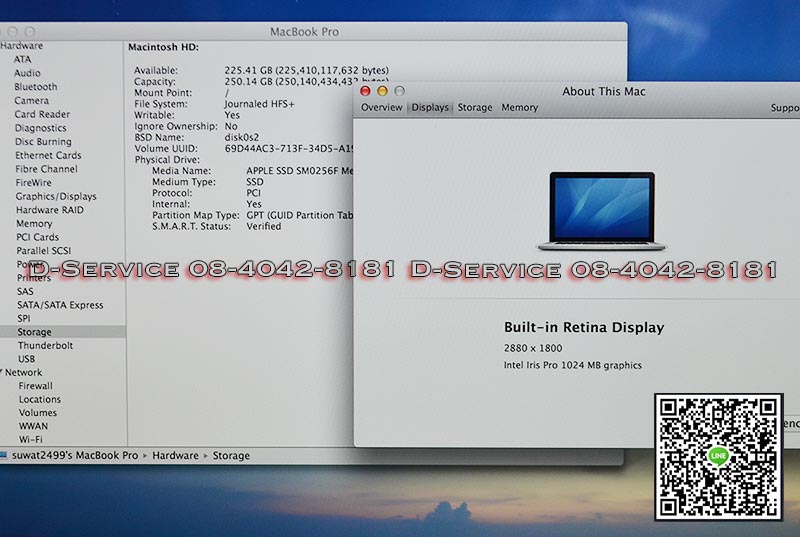800x537 pixels.
Task: Click the Protocol PCI value
Action: pyautogui.click(x=254, y=193)
